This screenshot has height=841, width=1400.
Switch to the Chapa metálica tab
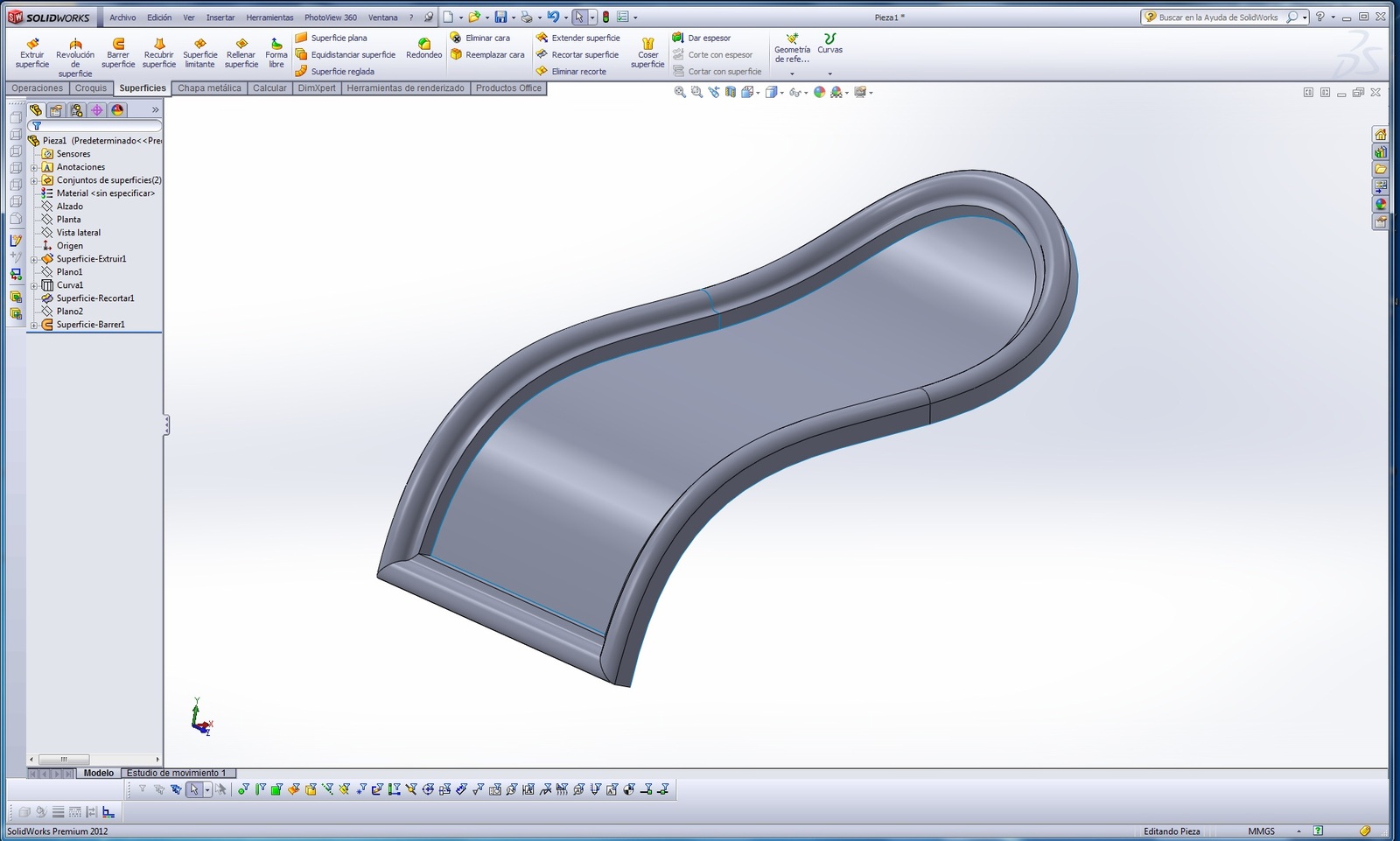click(x=209, y=88)
